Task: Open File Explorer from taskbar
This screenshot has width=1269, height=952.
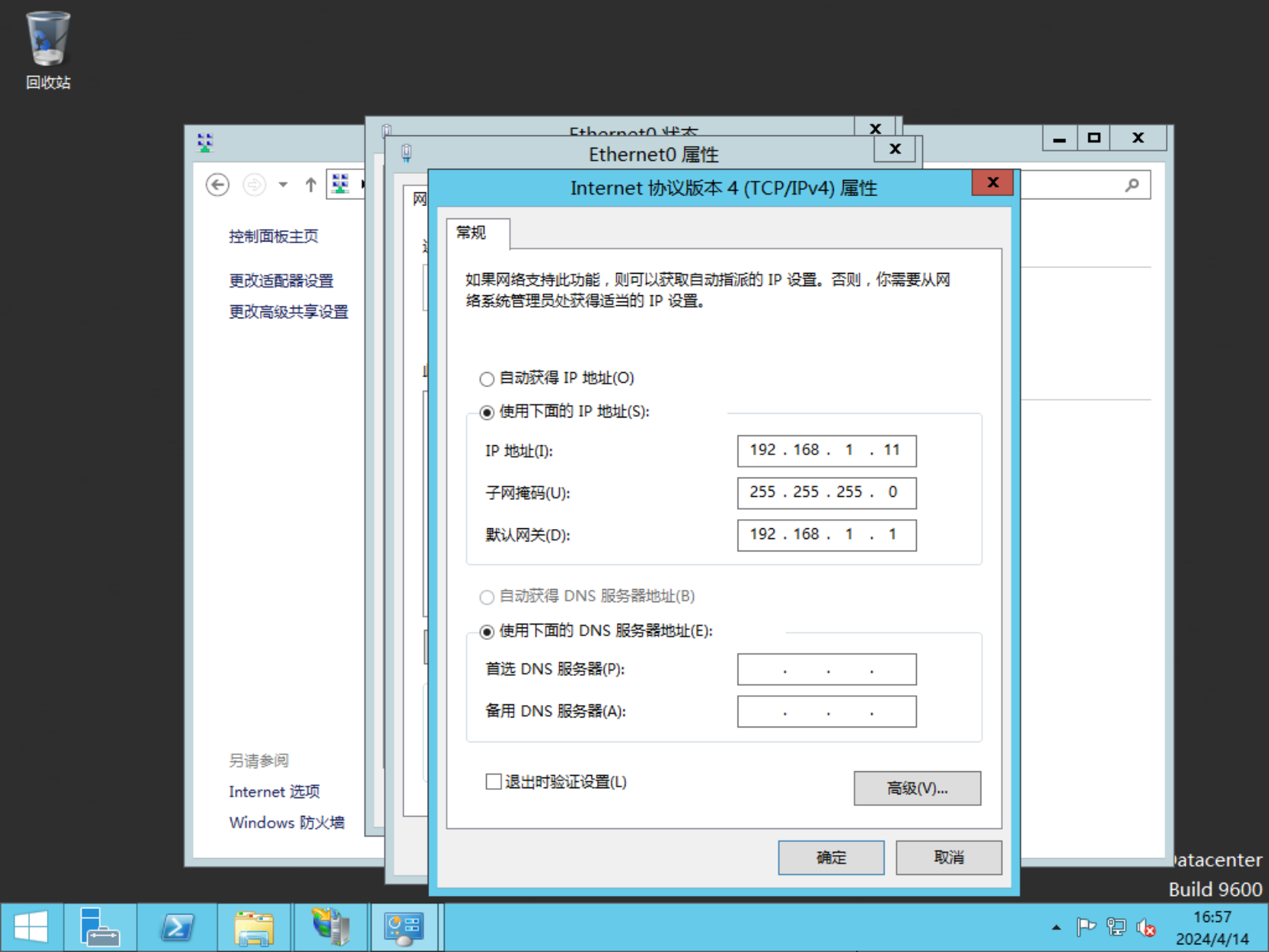Action: (254, 927)
